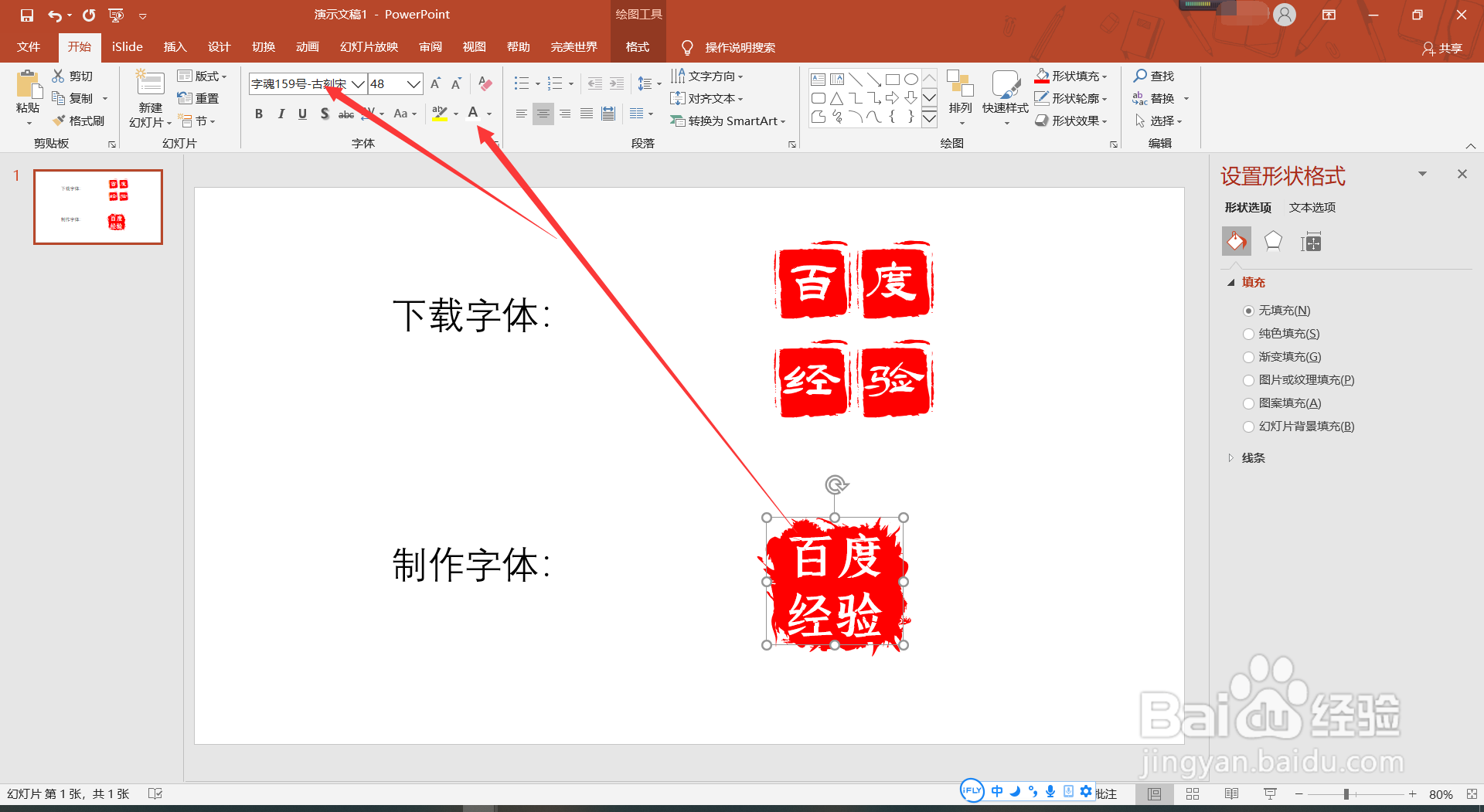1484x812 pixels.
Task: Insert an oval shape
Action: [x=911, y=78]
